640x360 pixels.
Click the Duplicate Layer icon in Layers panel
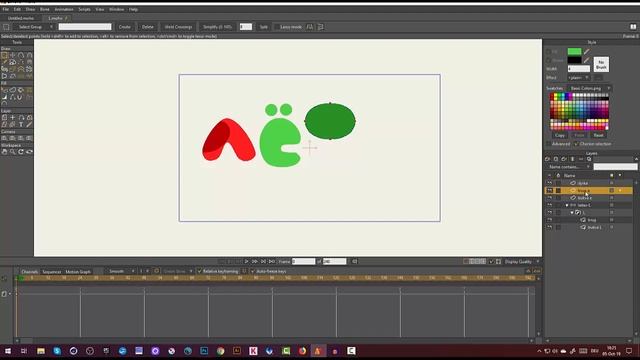(x=556, y=159)
